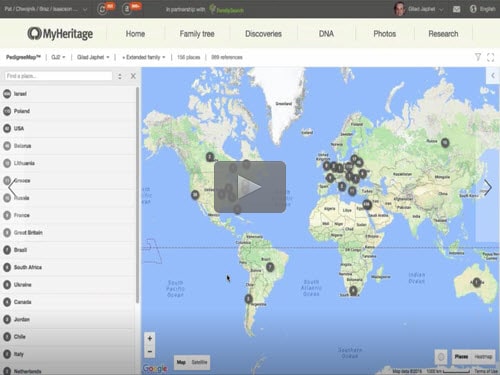Select Brazil in places list
The image size is (500, 375).
(68, 250)
